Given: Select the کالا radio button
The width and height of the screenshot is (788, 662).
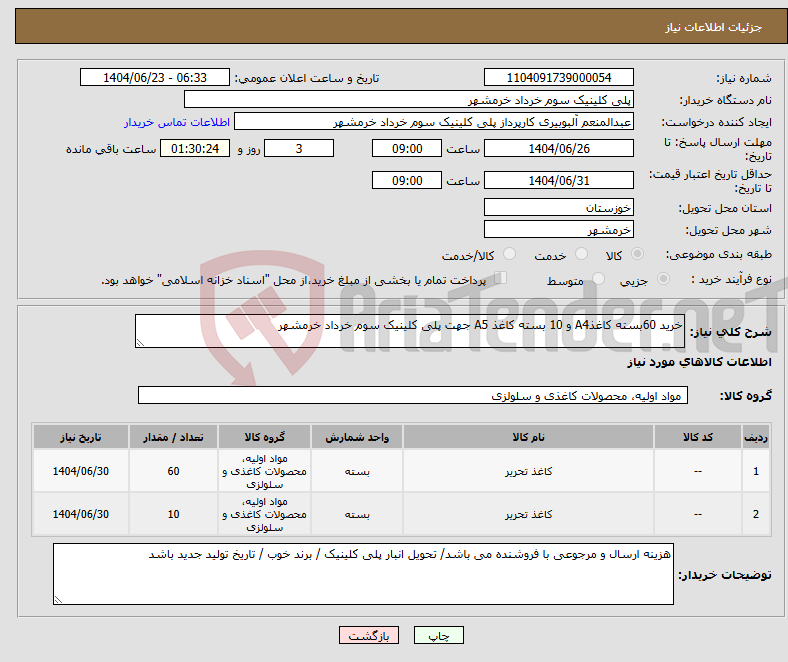Looking at the screenshot, I should pos(637,254).
